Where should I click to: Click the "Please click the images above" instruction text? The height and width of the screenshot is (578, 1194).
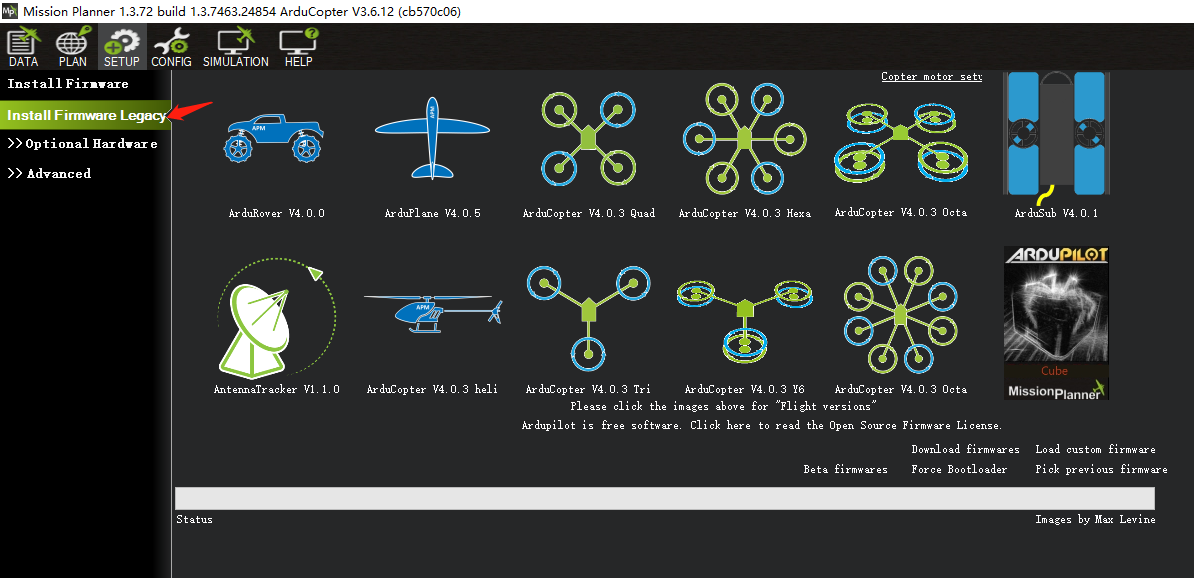click(x=723, y=407)
